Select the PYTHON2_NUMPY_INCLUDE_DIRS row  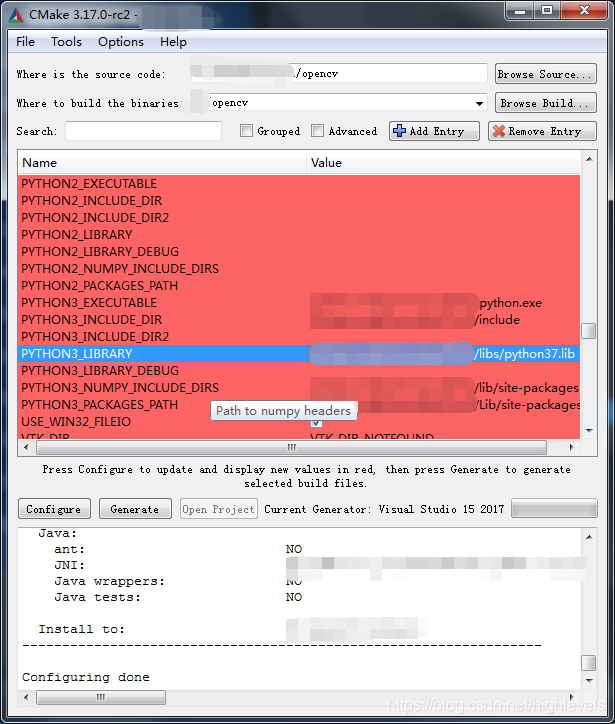(299, 269)
